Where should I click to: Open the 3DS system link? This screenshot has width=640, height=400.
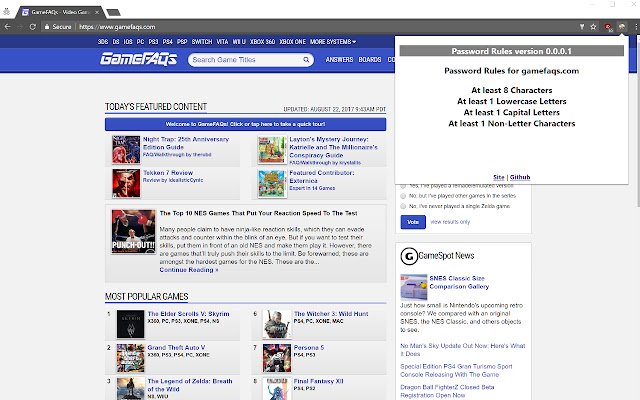[103, 42]
